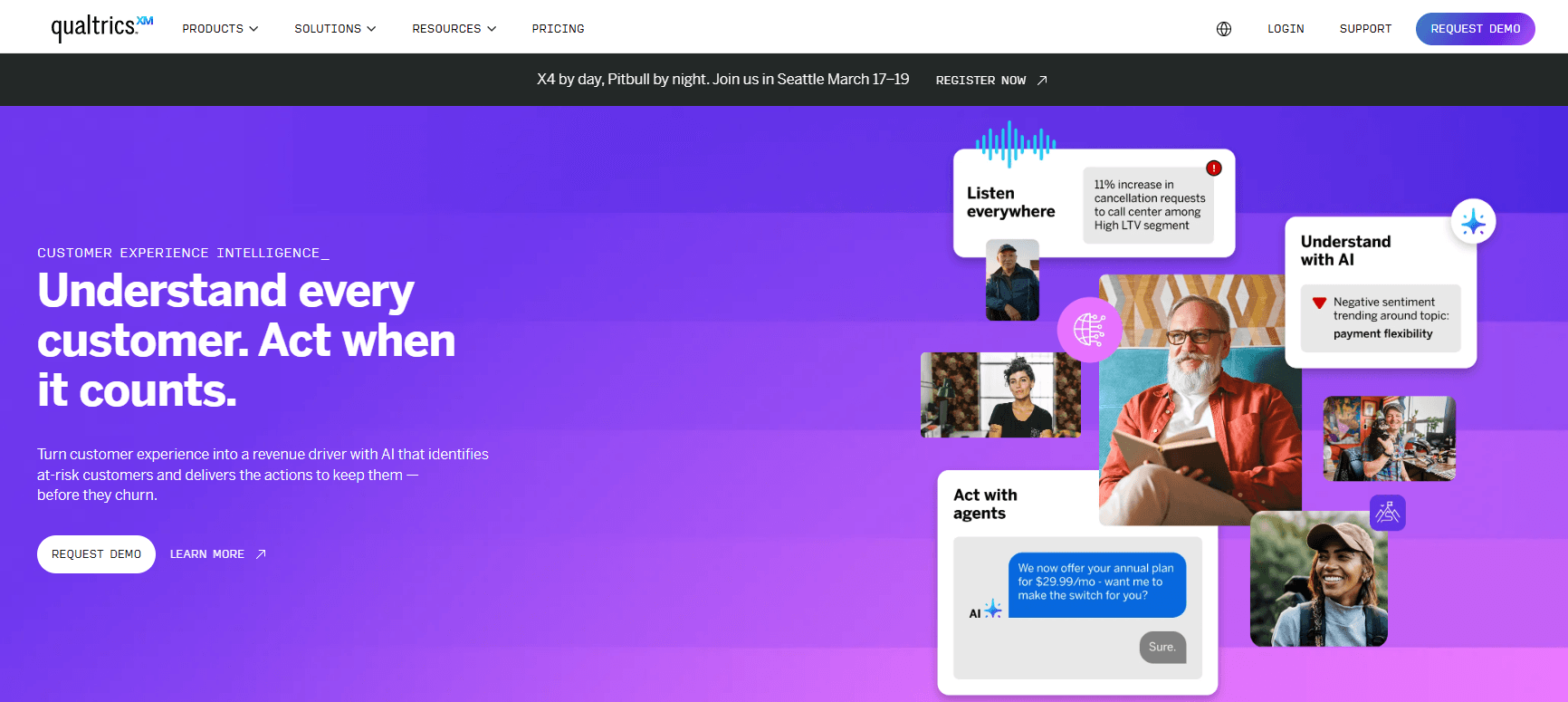Click the blue AI sparkle icon

tap(1473, 221)
